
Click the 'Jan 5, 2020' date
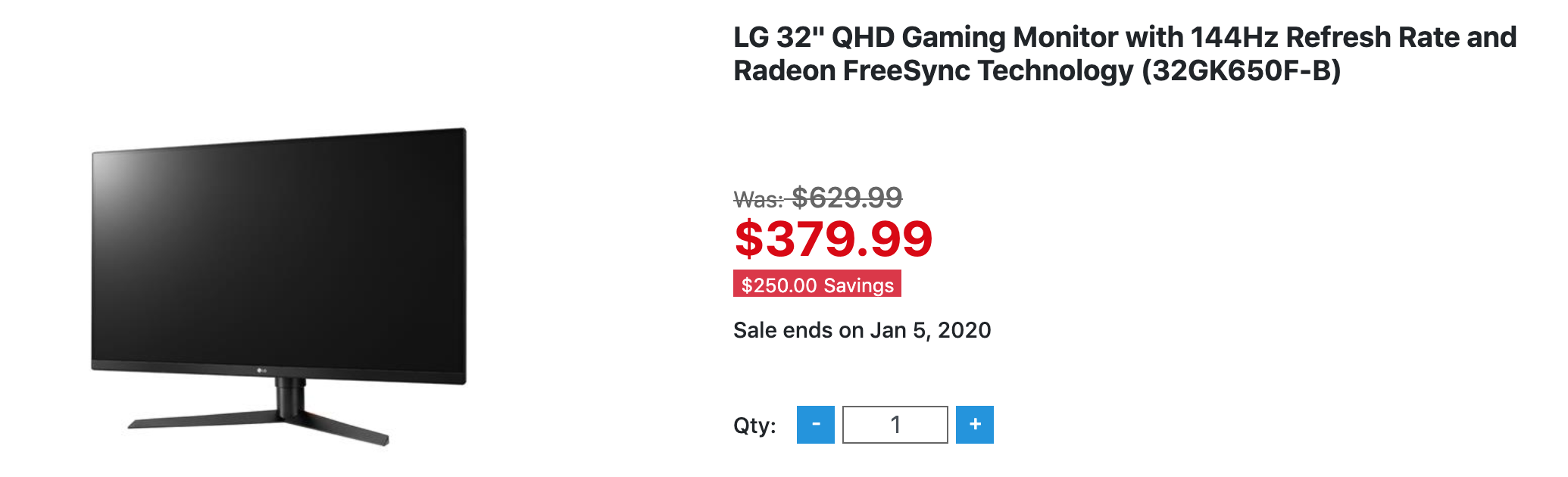tap(930, 330)
